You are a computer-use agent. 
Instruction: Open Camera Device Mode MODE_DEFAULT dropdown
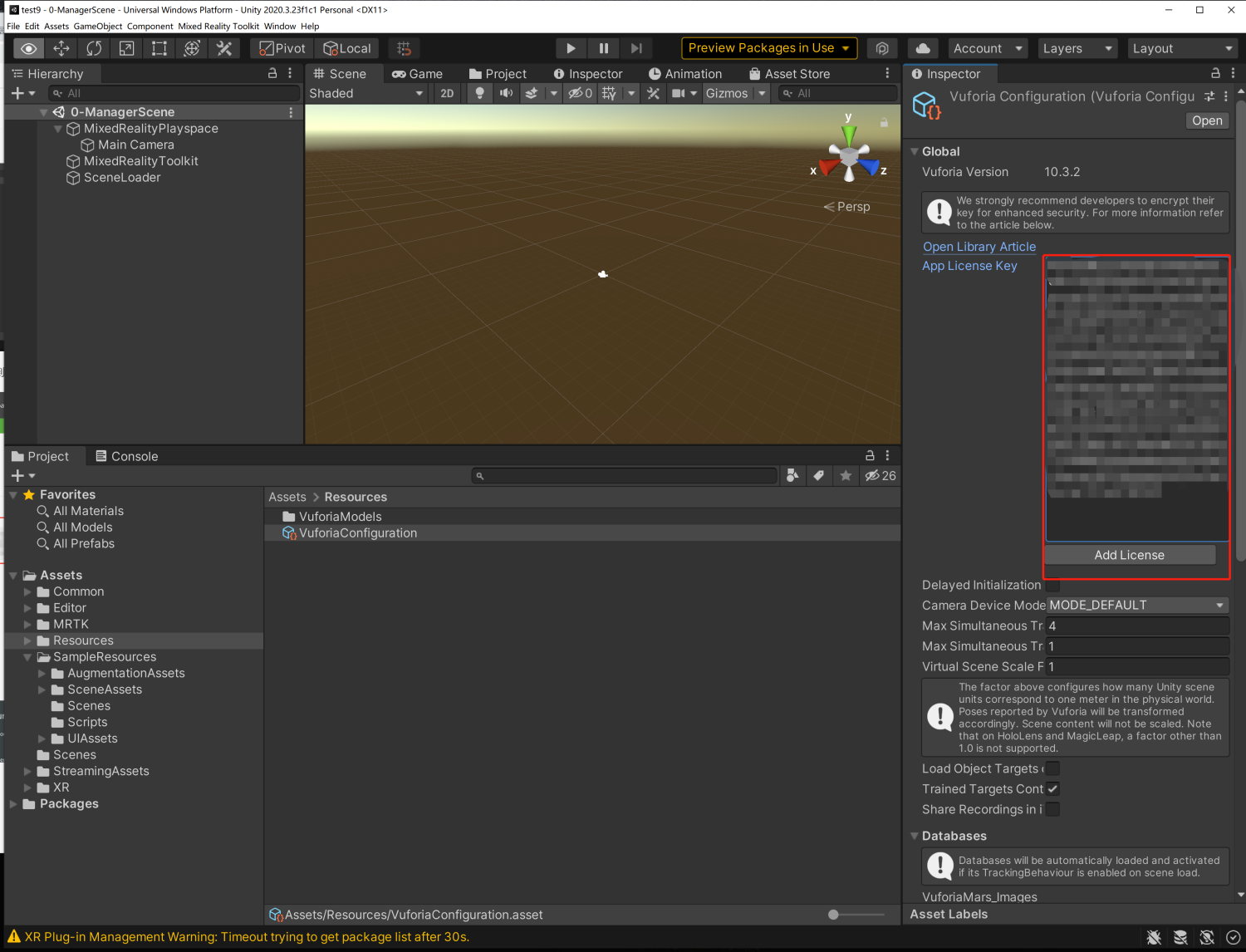pyautogui.click(x=1137, y=605)
